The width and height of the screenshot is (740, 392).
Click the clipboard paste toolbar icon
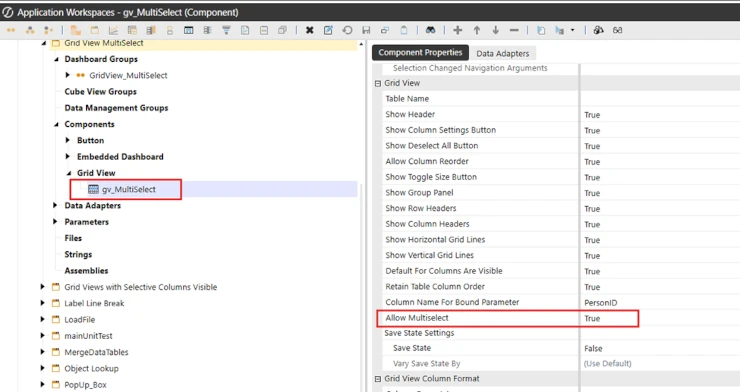pos(404,30)
